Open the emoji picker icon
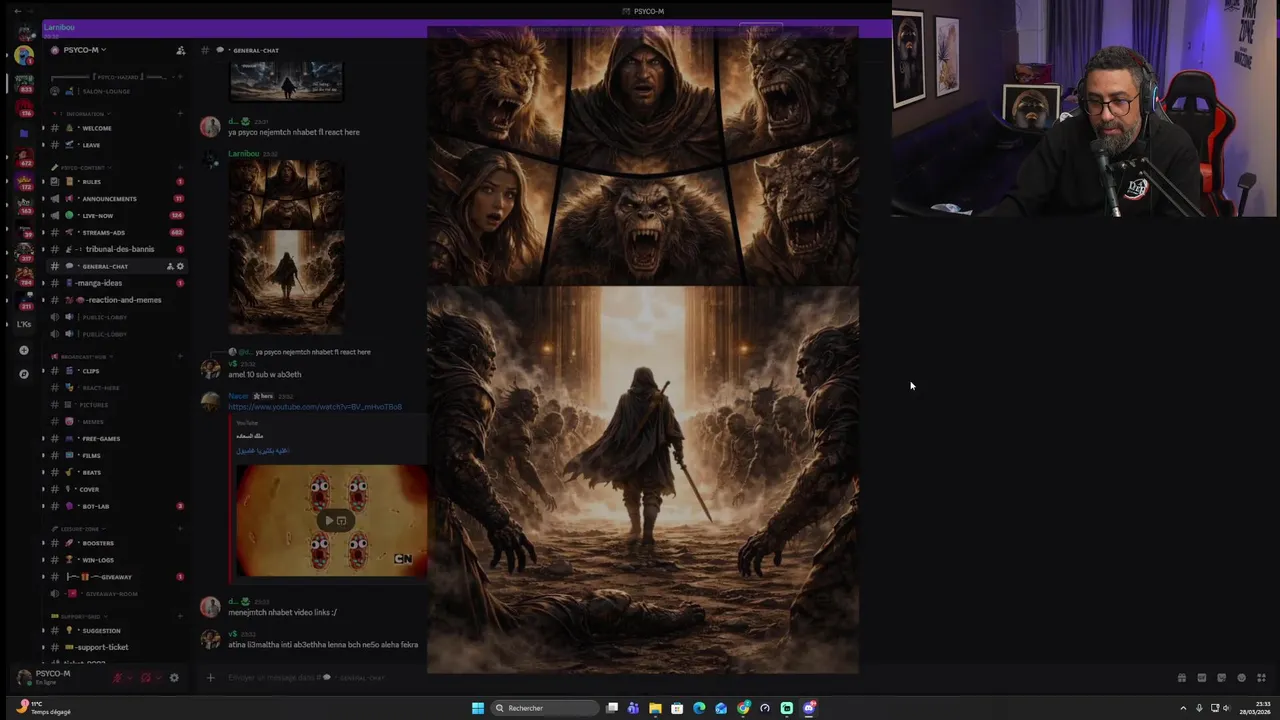Image resolution: width=1280 pixels, height=720 pixels. pyautogui.click(x=1241, y=678)
